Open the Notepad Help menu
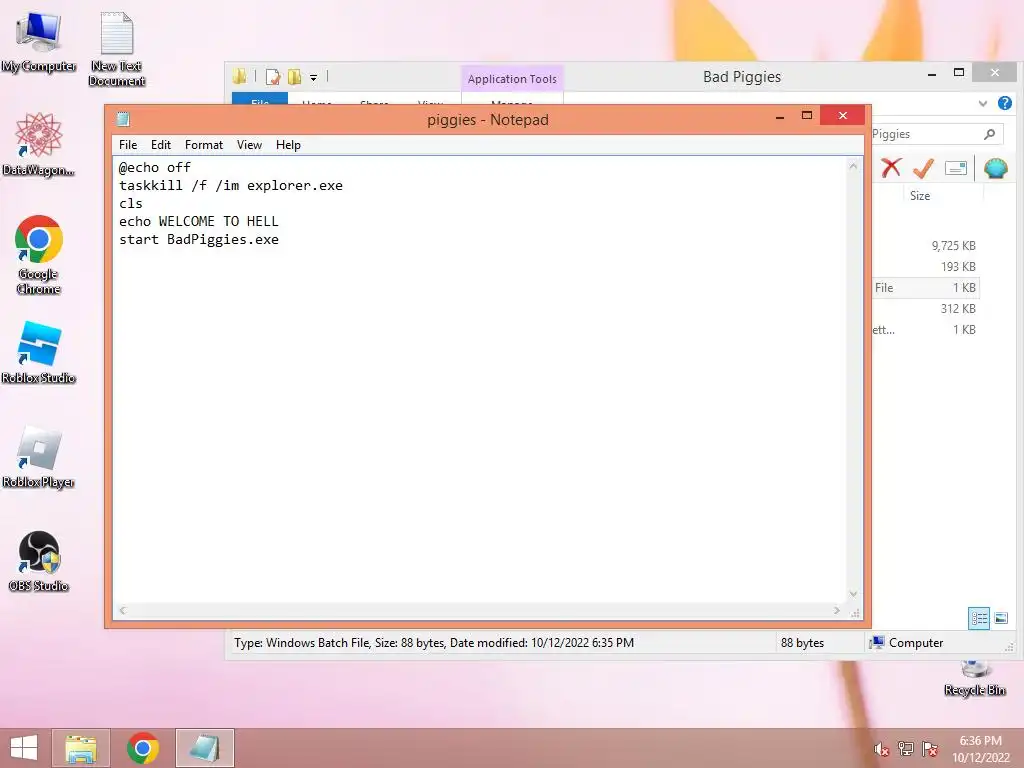Image resolution: width=1024 pixels, height=768 pixels. click(288, 145)
